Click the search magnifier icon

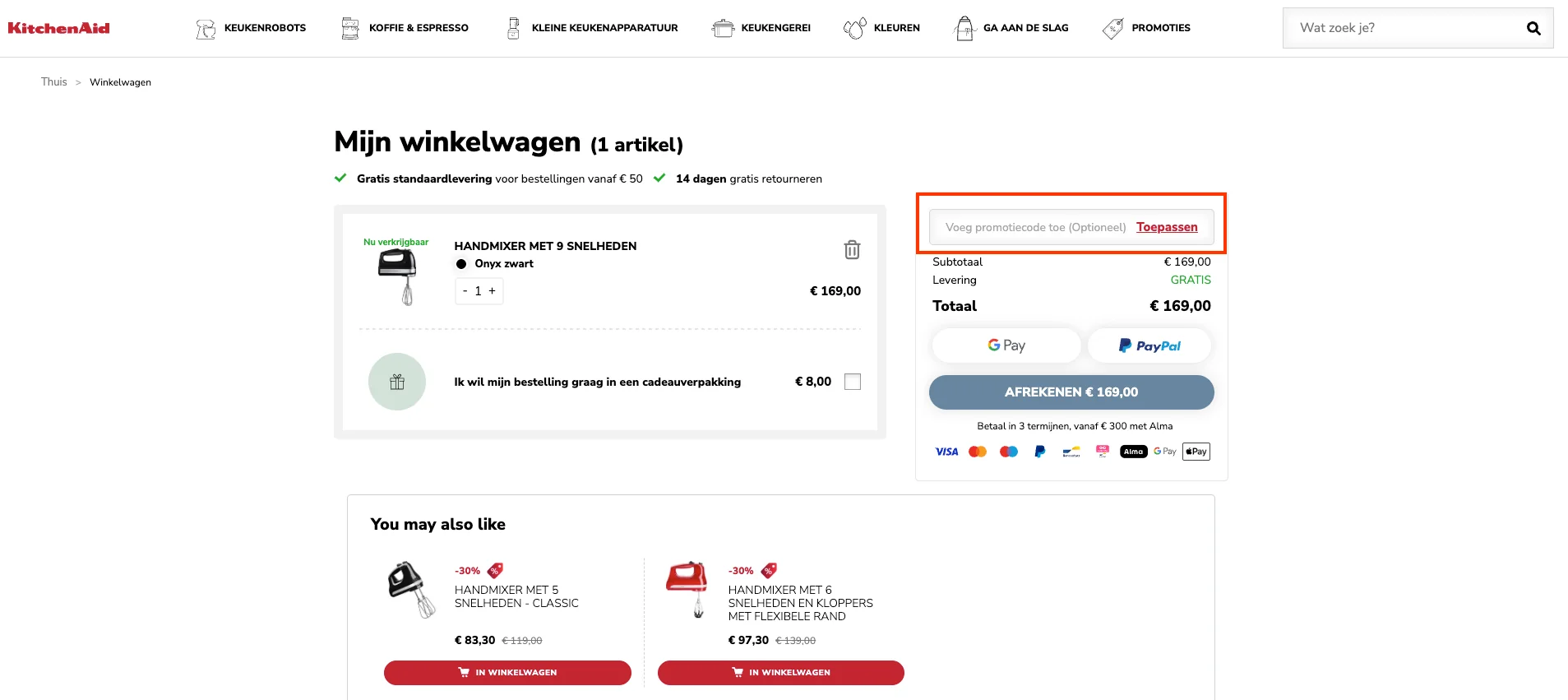point(1533,27)
